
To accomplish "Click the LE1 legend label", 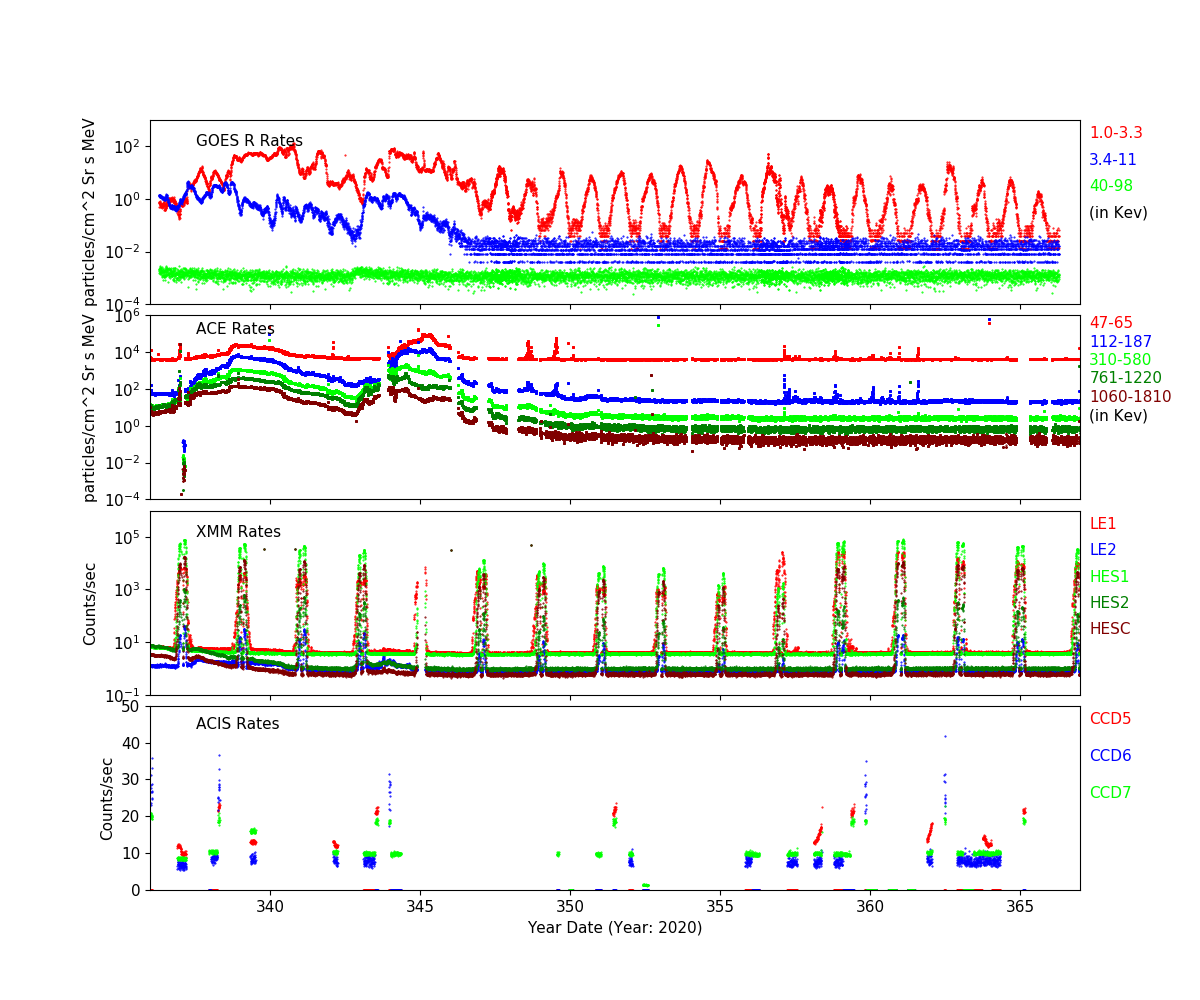I will coord(1102,524).
